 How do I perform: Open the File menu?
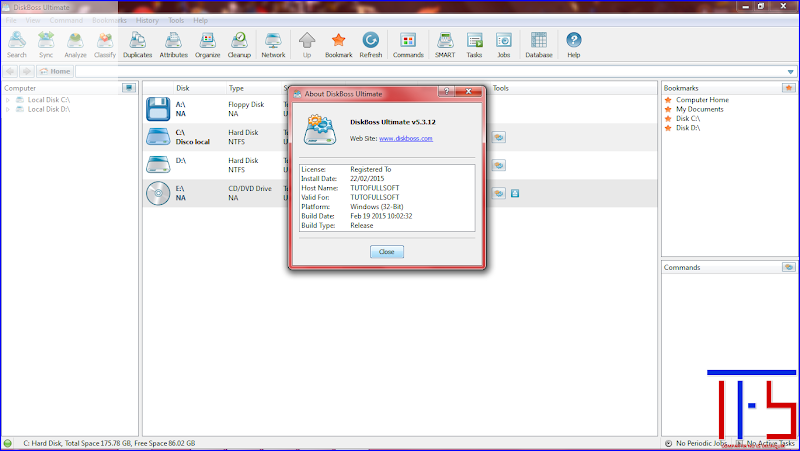(11, 20)
